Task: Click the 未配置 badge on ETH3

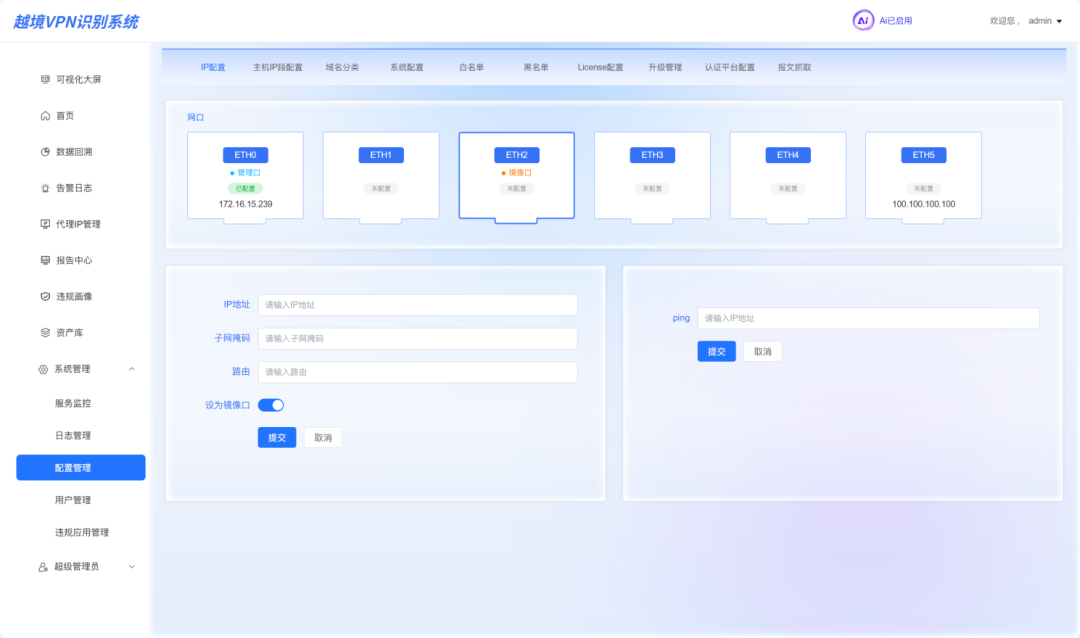Action: click(x=652, y=188)
